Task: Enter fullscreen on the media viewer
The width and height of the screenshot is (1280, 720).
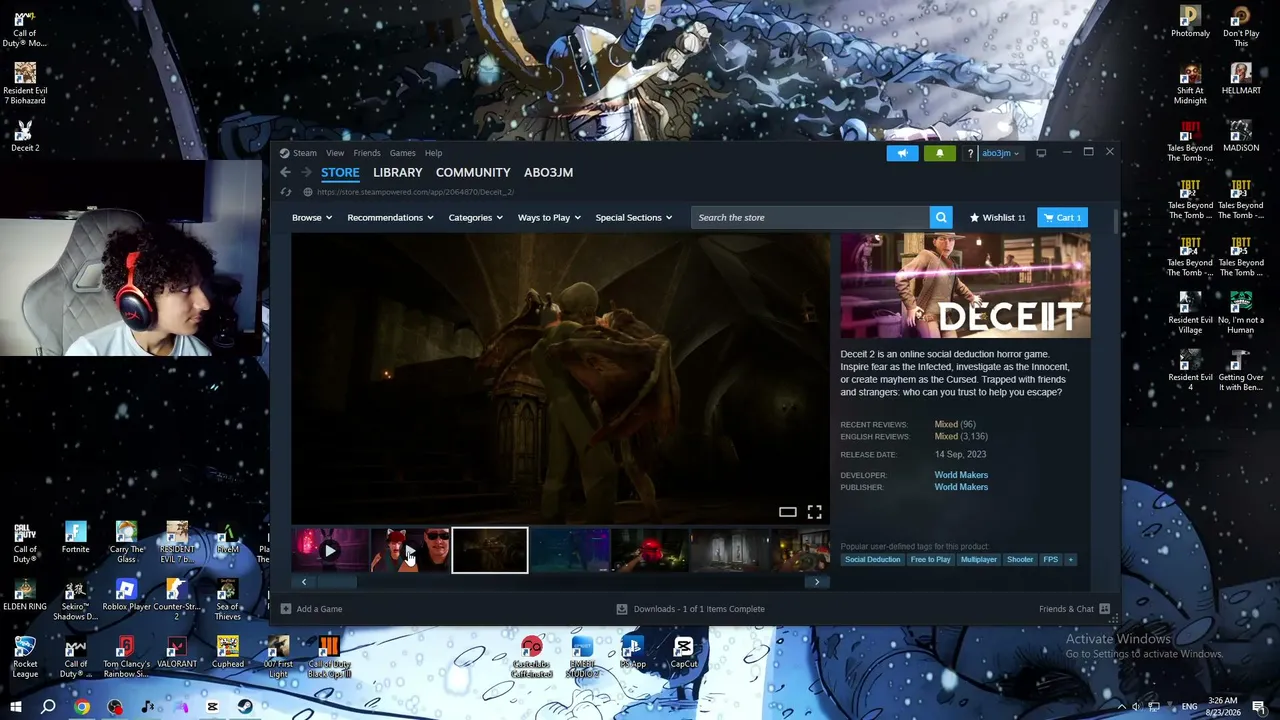Action: [814, 512]
